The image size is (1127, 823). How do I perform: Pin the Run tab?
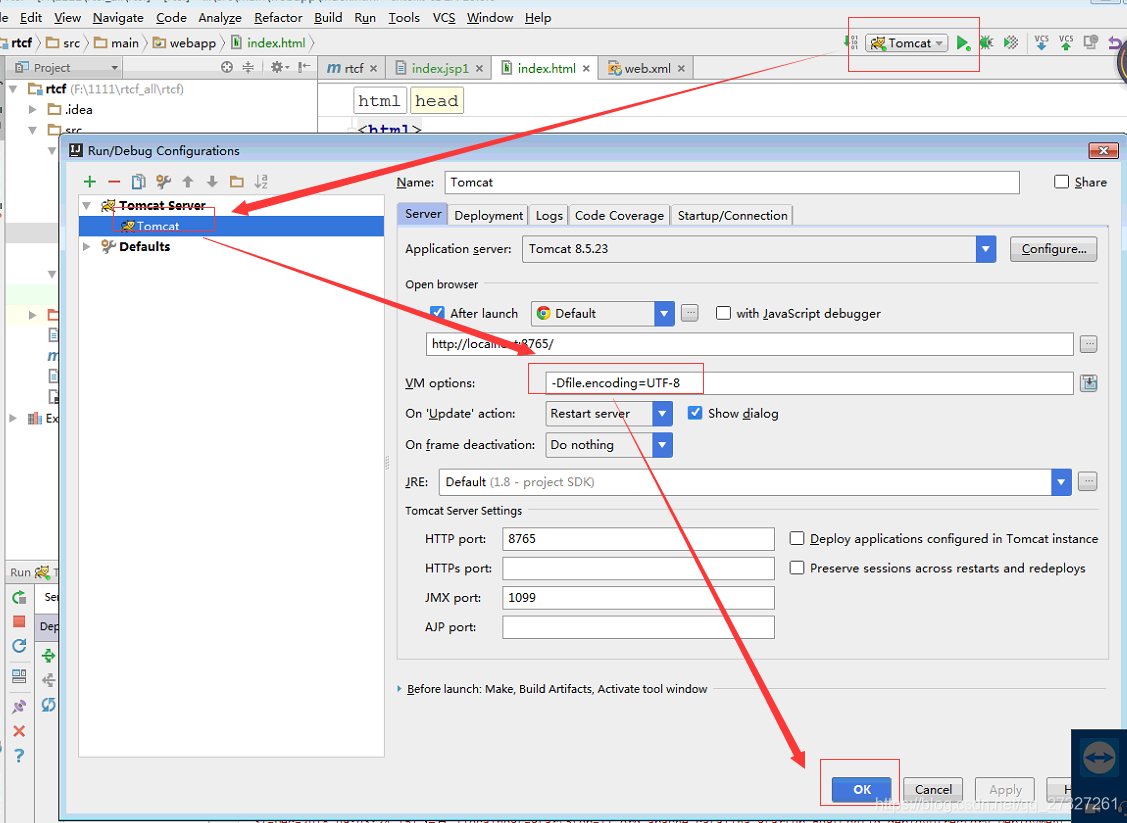coord(19,707)
